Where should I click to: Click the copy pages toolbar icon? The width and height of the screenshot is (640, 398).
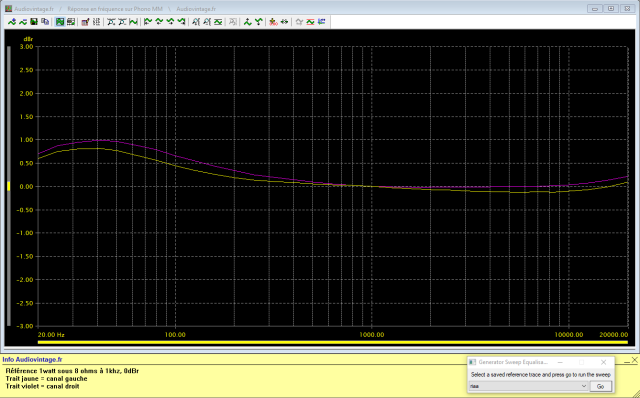(x=45, y=22)
